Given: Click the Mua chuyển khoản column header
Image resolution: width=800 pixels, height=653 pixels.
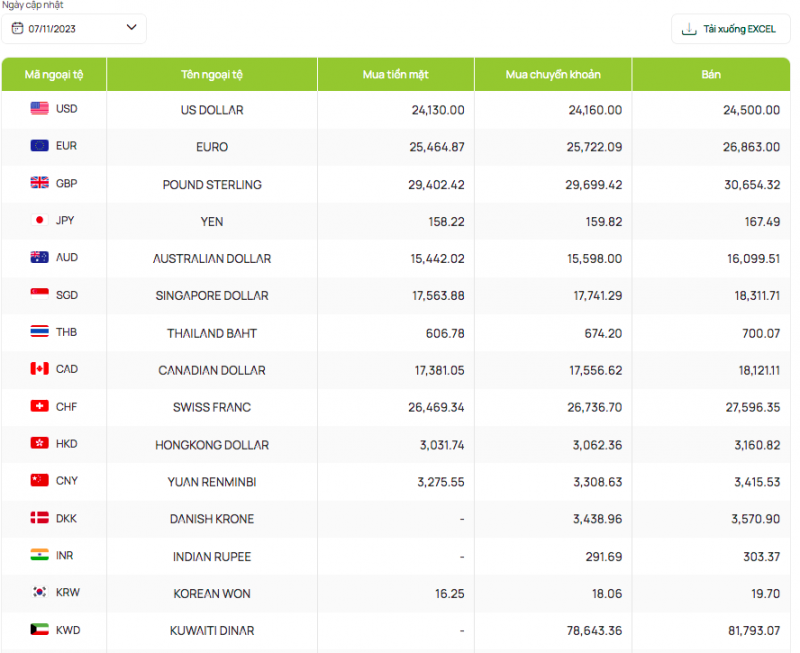Looking at the screenshot, I should coord(553,75).
